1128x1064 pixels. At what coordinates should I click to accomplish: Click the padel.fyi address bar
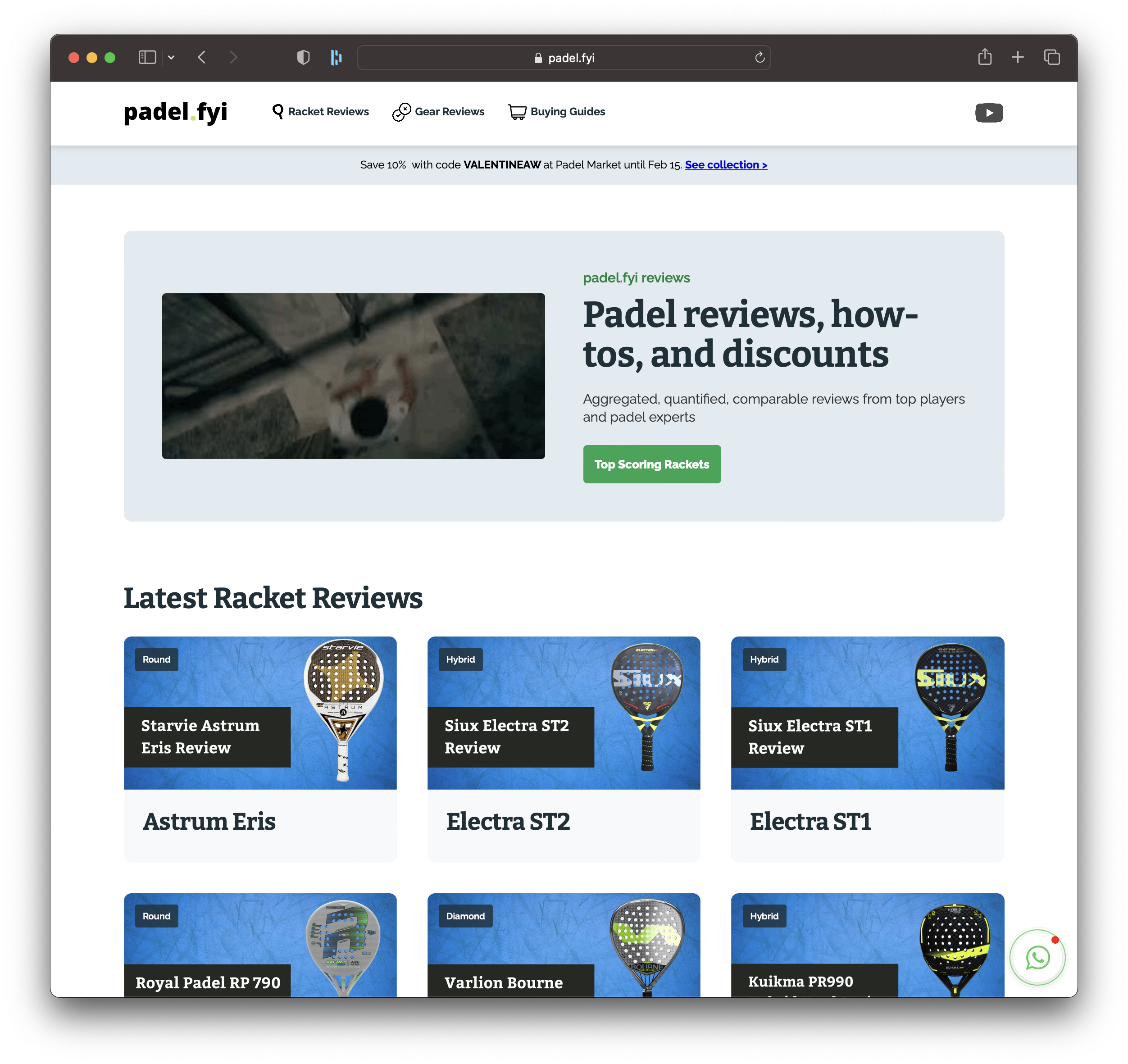point(564,58)
